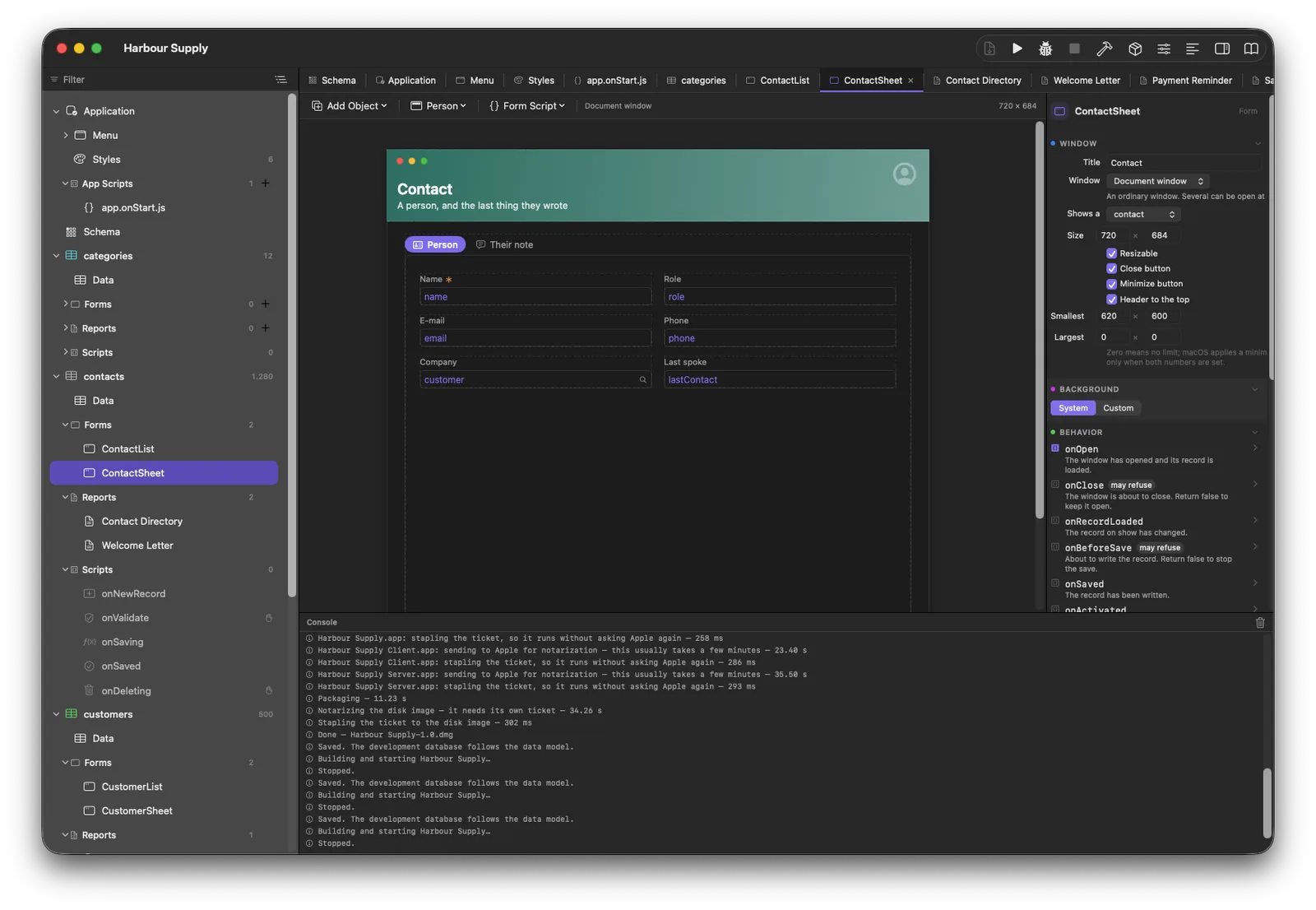Open the Person tab dropdown in the toolbar
Image resolution: width=1316 pixels, height=910 pixels.
click(x=438, y=106)
